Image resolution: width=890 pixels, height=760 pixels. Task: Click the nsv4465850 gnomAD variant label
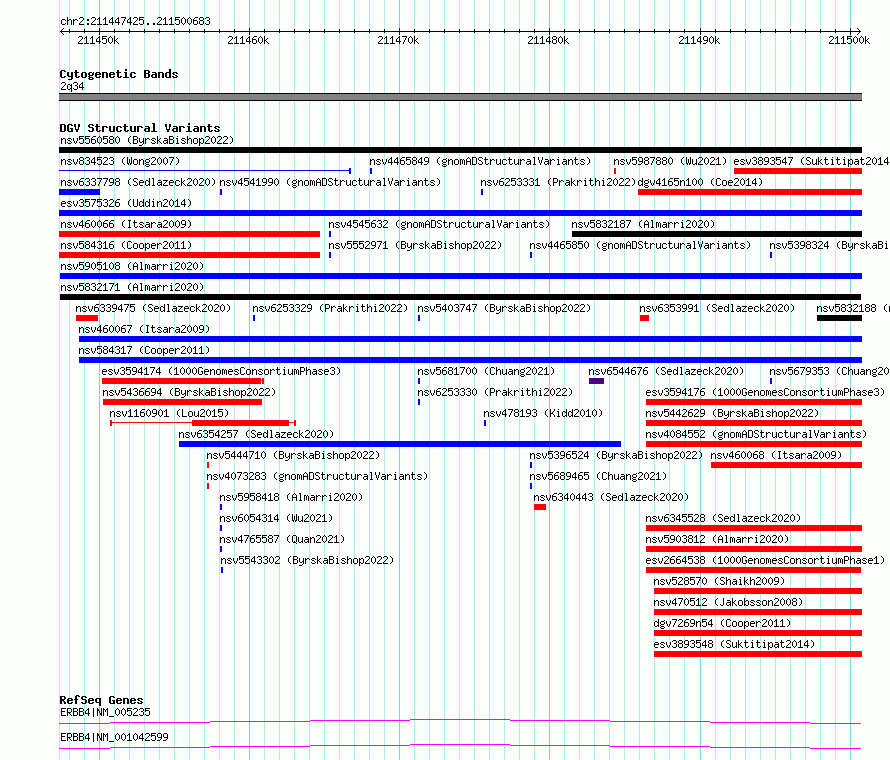tap(640, 245)
